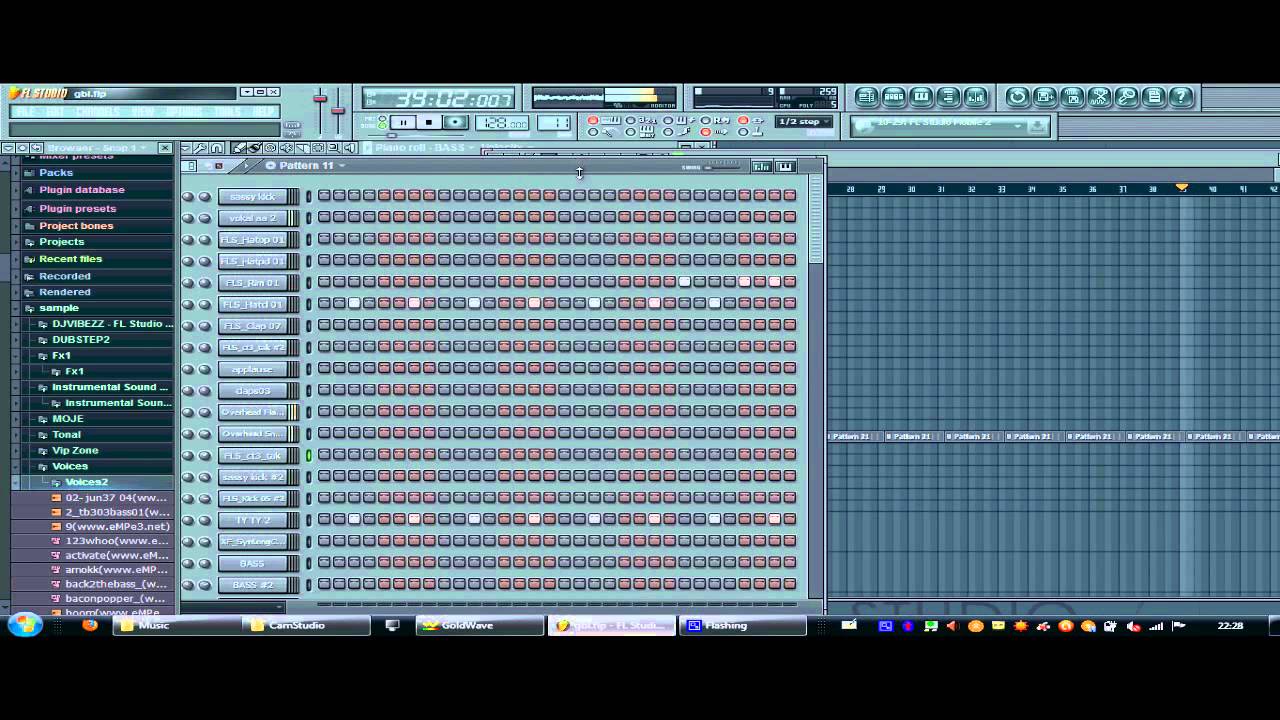
Task: Select the Draw pencil tool
Action: [x=240, y=148]
